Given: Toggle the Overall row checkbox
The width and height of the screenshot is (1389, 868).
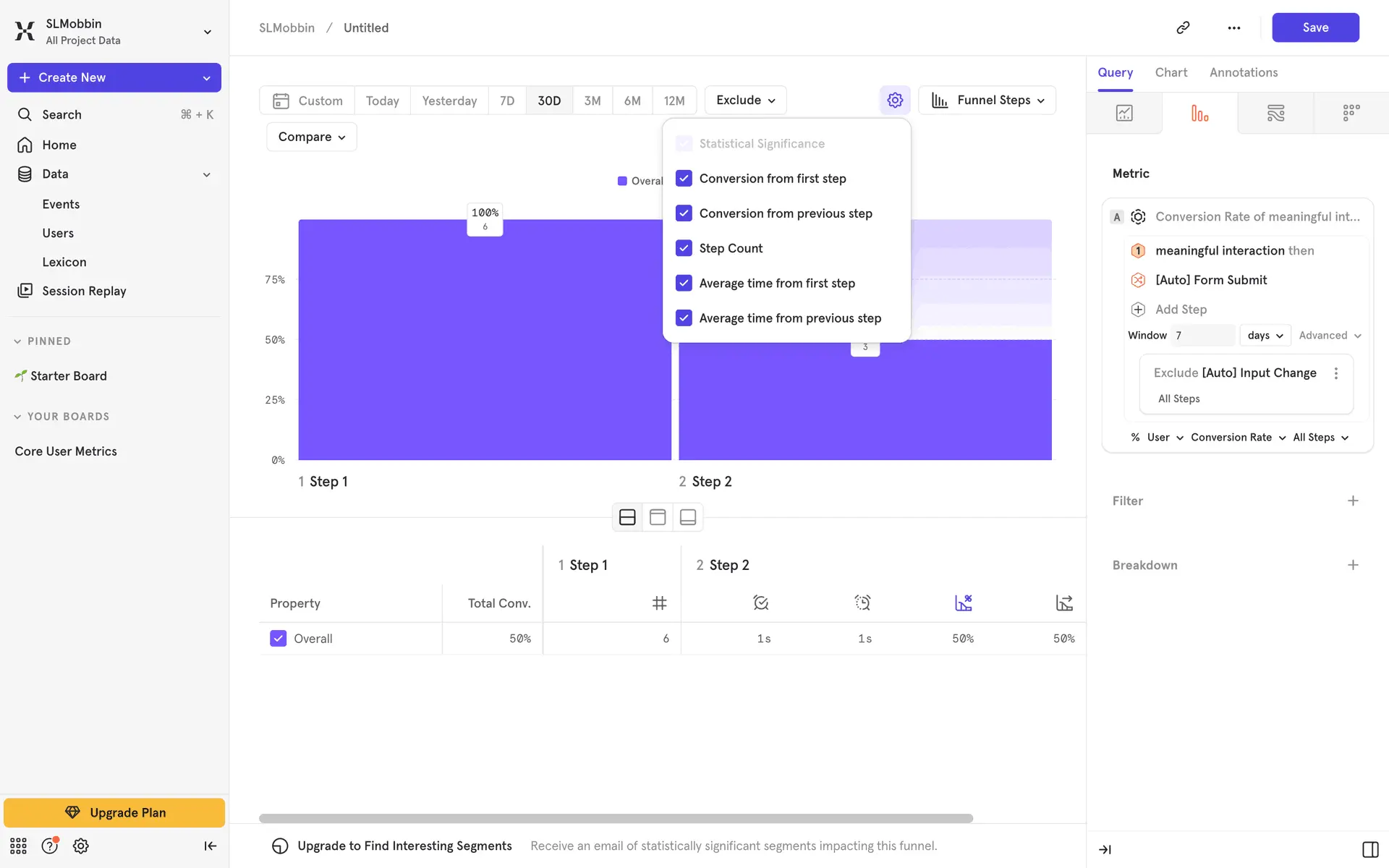Looking at the screenshot, I should pos(279,639).
